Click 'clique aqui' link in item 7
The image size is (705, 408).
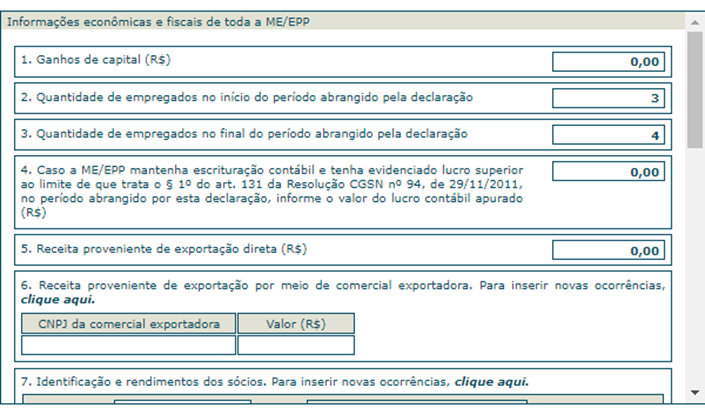491,382
